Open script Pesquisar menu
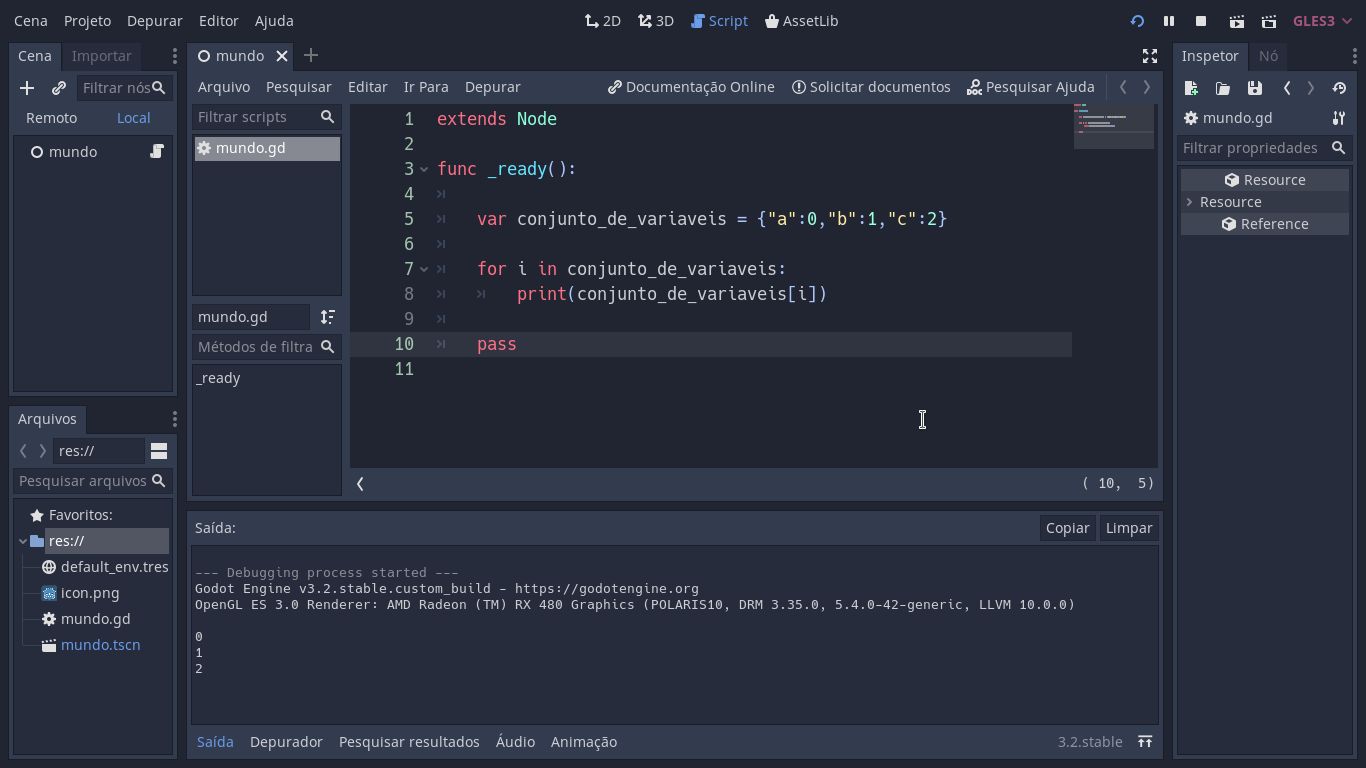The image size is (1366, 768). (299, 87)
